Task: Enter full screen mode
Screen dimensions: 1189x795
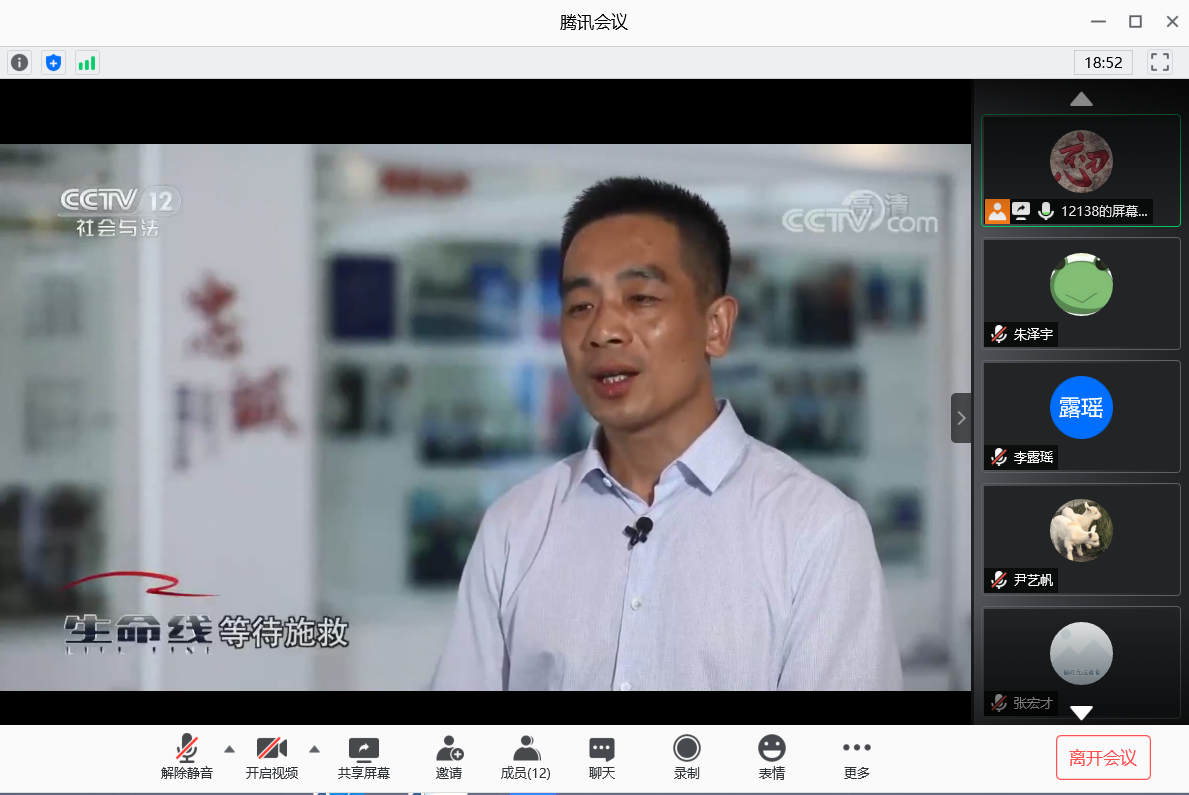Action: [x=1160, y=62]
